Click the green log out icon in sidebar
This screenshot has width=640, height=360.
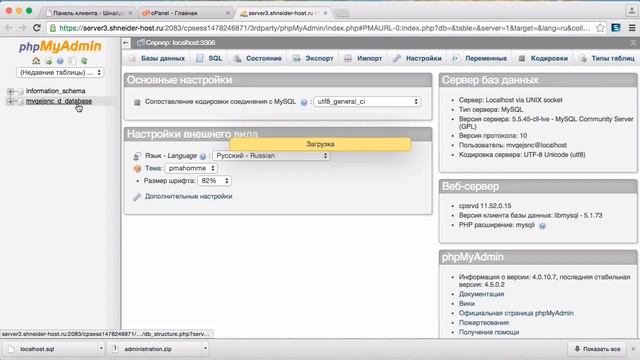[49, 61]
